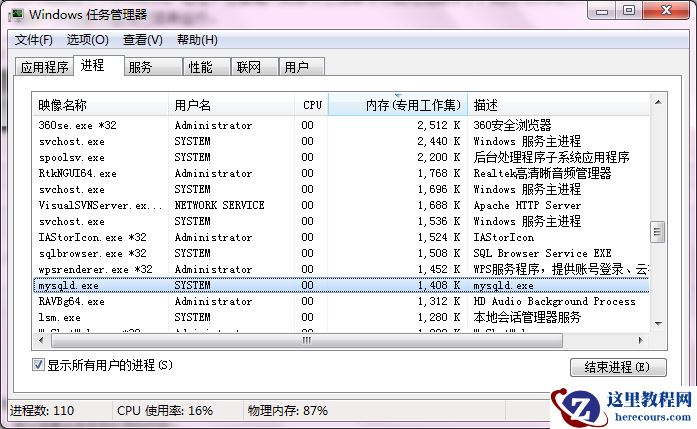697x429 pixels.
Task: Click the HD Audio Background Process description
Action: [554, 301]
